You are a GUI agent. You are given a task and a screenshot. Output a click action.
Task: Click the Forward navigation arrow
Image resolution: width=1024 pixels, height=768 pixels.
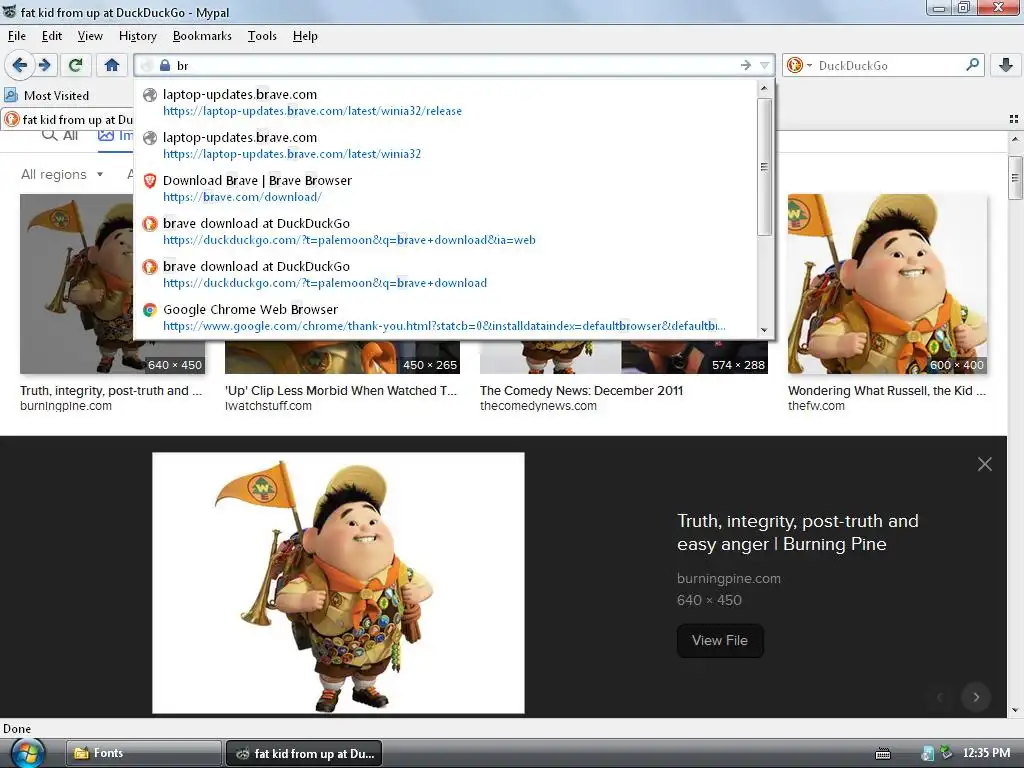(x=45, y=65)
